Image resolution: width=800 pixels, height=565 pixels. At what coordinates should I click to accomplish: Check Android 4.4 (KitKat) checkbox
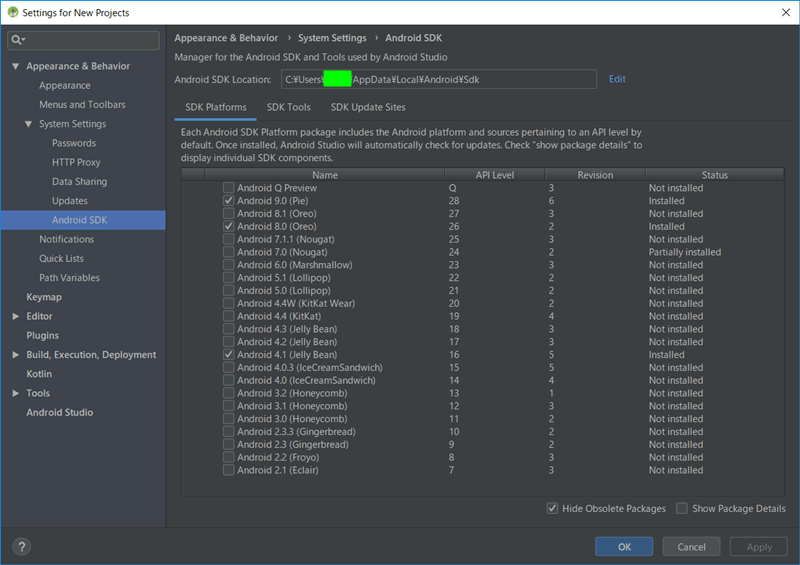pyautogui.click(x=229, y=316)
